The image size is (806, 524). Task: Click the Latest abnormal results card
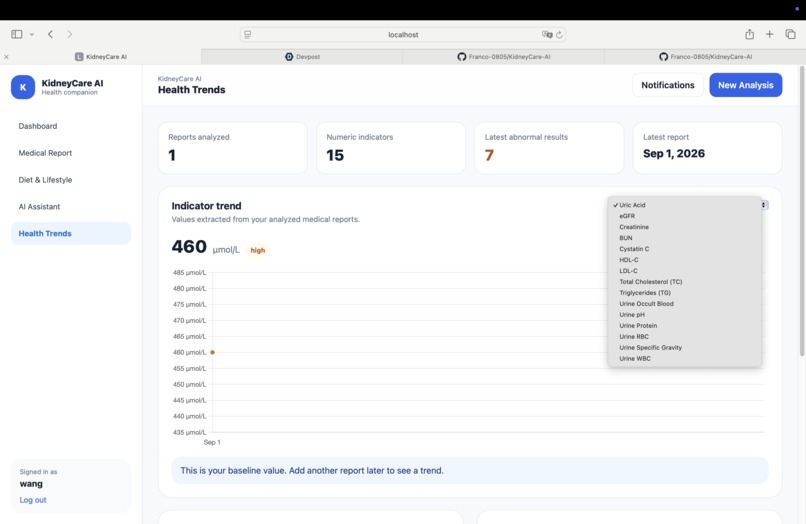click(549, 148)
